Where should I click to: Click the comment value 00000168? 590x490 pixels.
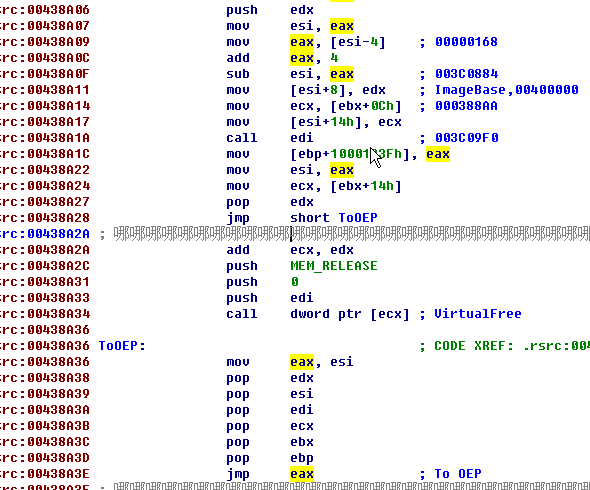point(466,42)
